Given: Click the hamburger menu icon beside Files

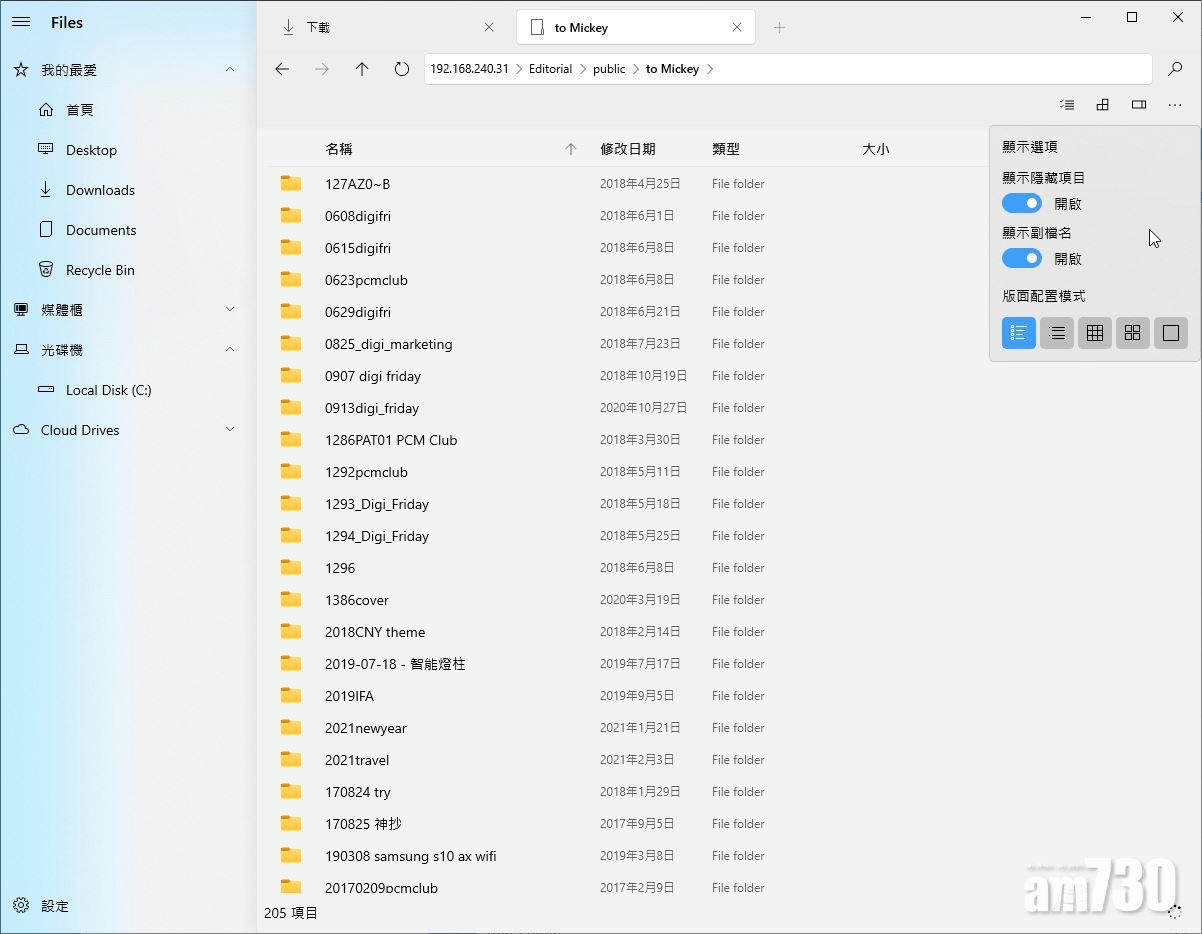Looking at the screenshot, I should coord(20,22).
